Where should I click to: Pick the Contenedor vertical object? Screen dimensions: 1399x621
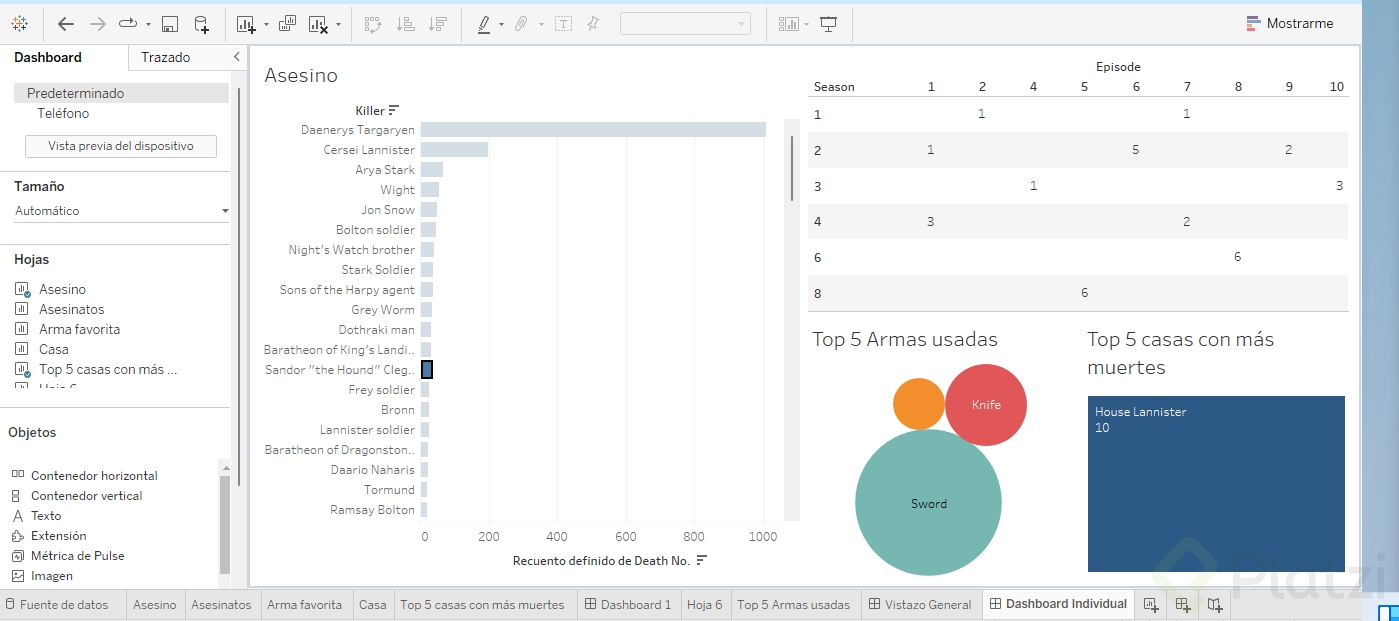86,496
